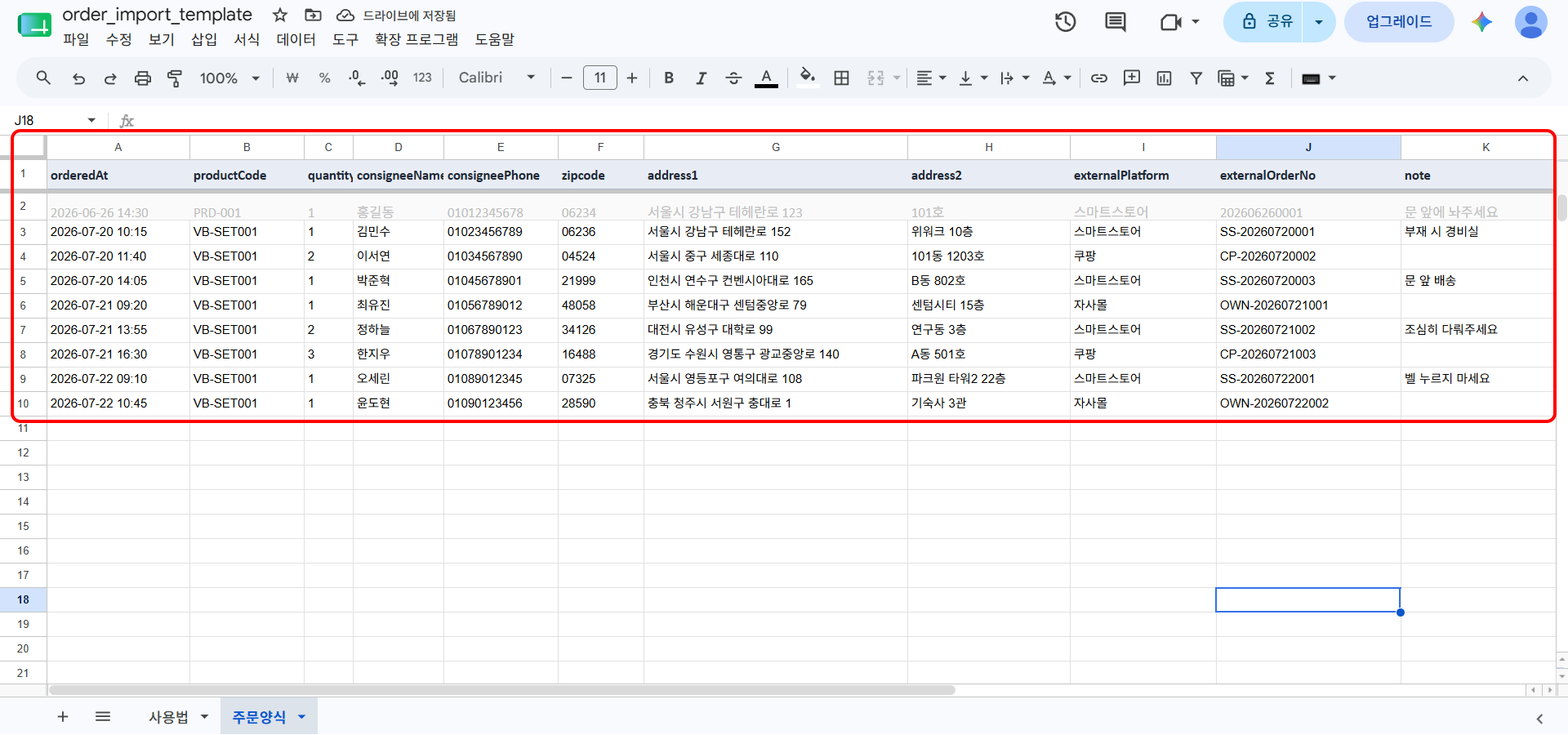Add a new sheet with plus button

63,717
